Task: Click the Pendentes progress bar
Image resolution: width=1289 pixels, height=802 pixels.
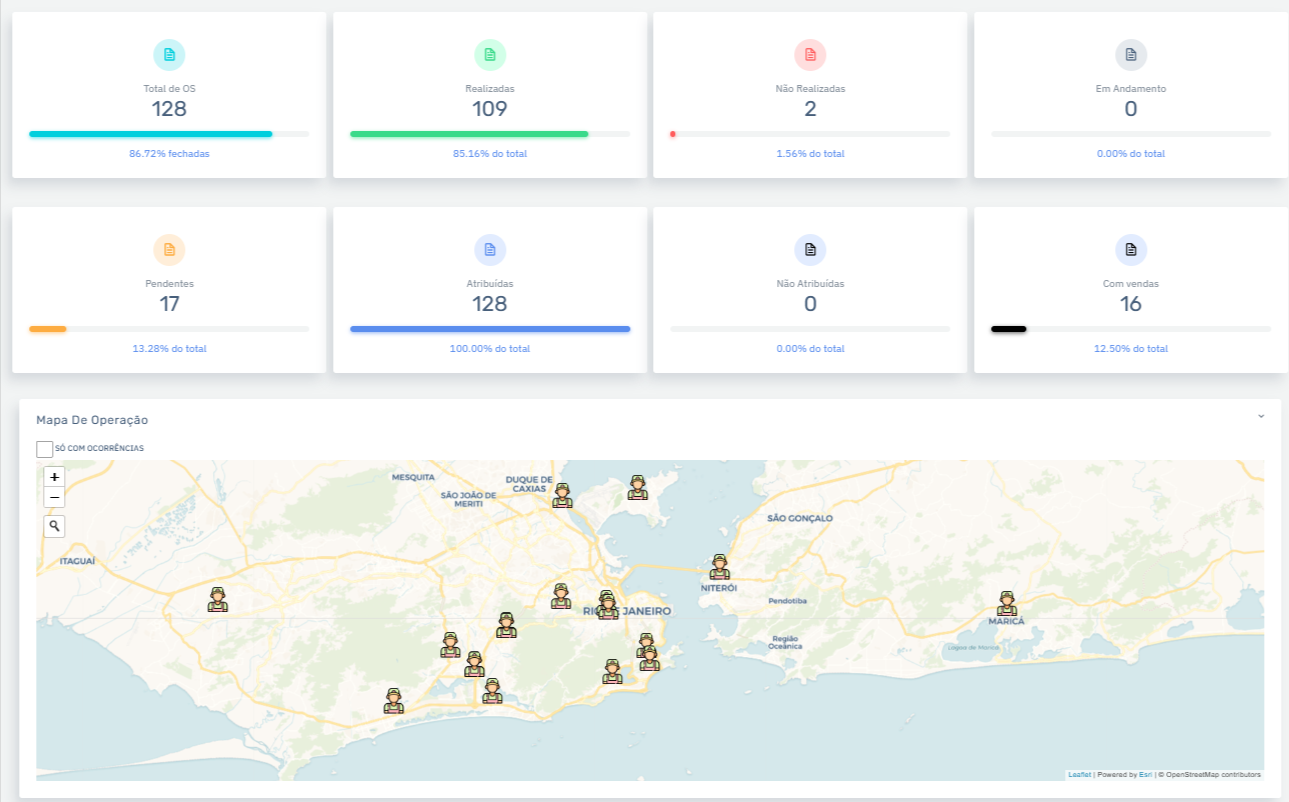Action: (x=169, y=328)
